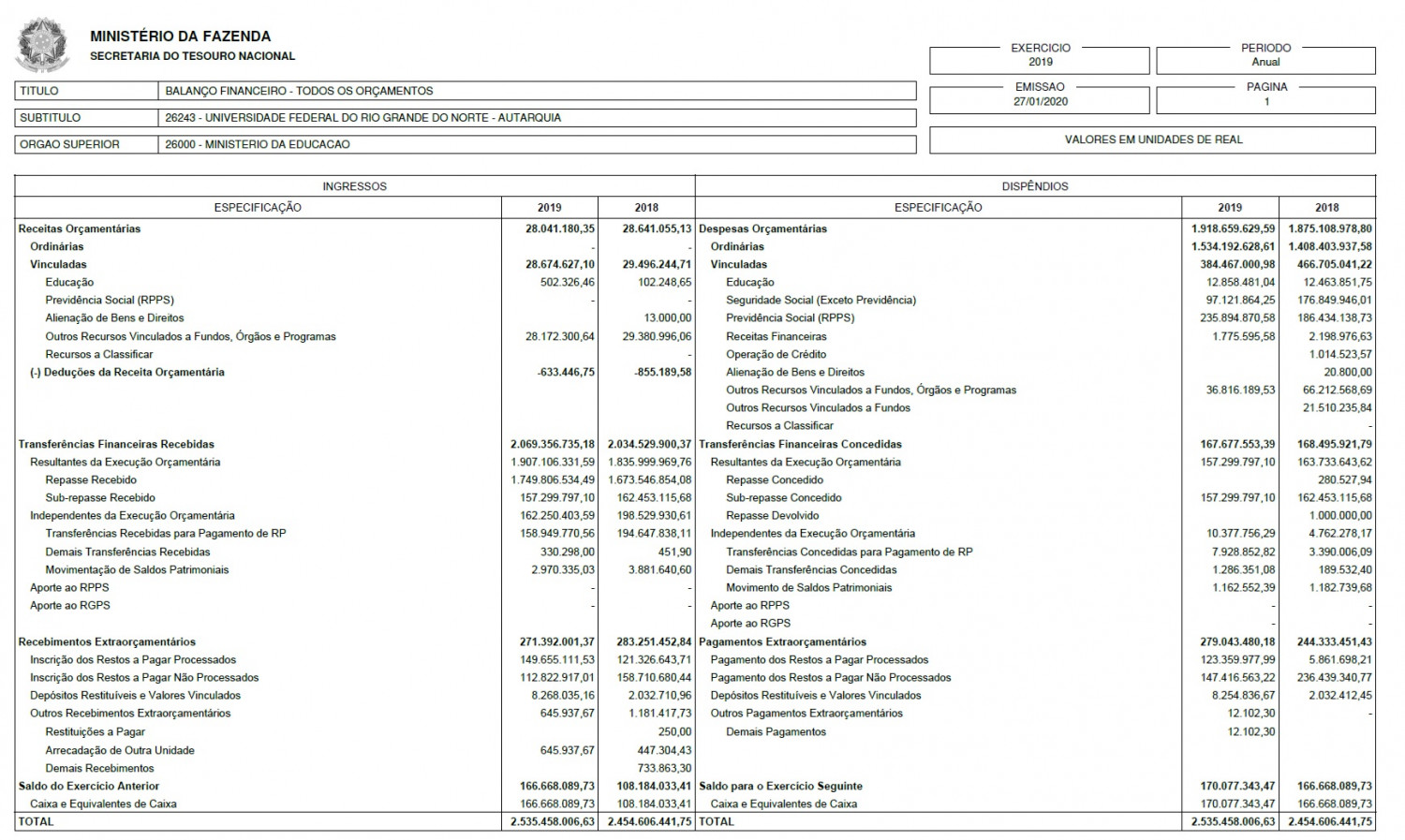Image resolution: width=1405 pixels, height=840 pixels.
Task: Click 'Pagamentos Extraorçamentários' row label
Action: click(x=783, y=642)
